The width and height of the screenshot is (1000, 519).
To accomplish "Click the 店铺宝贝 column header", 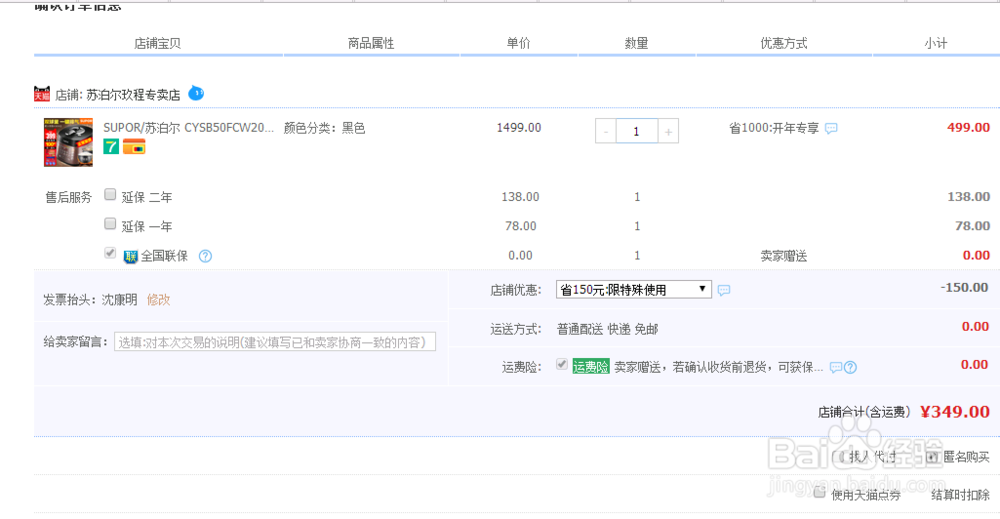I will tap(158, 43).
